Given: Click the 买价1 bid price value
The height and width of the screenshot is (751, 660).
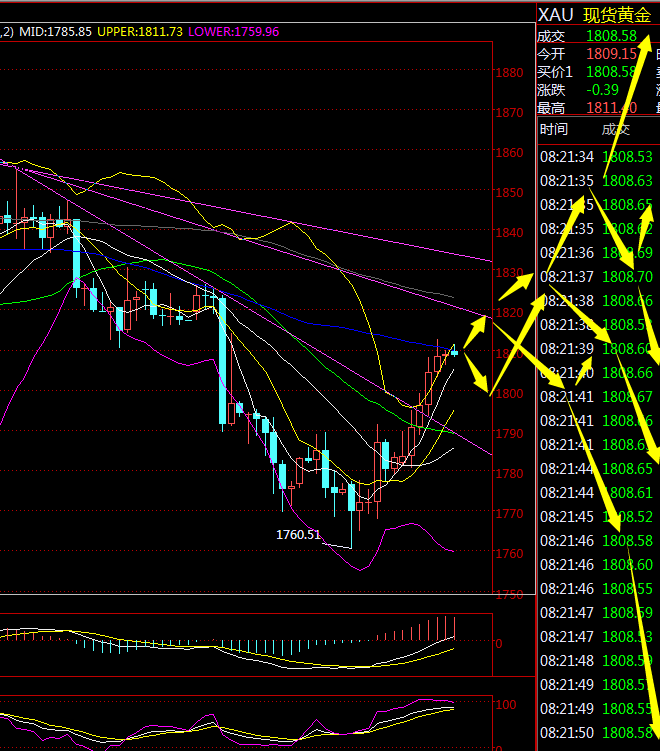Looking at the screenshot, I should click(x=610, y=72).
